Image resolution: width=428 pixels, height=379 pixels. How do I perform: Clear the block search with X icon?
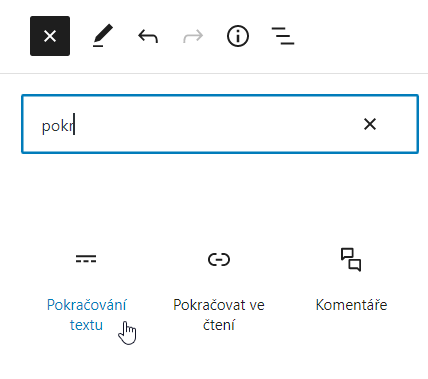[370, 124]
